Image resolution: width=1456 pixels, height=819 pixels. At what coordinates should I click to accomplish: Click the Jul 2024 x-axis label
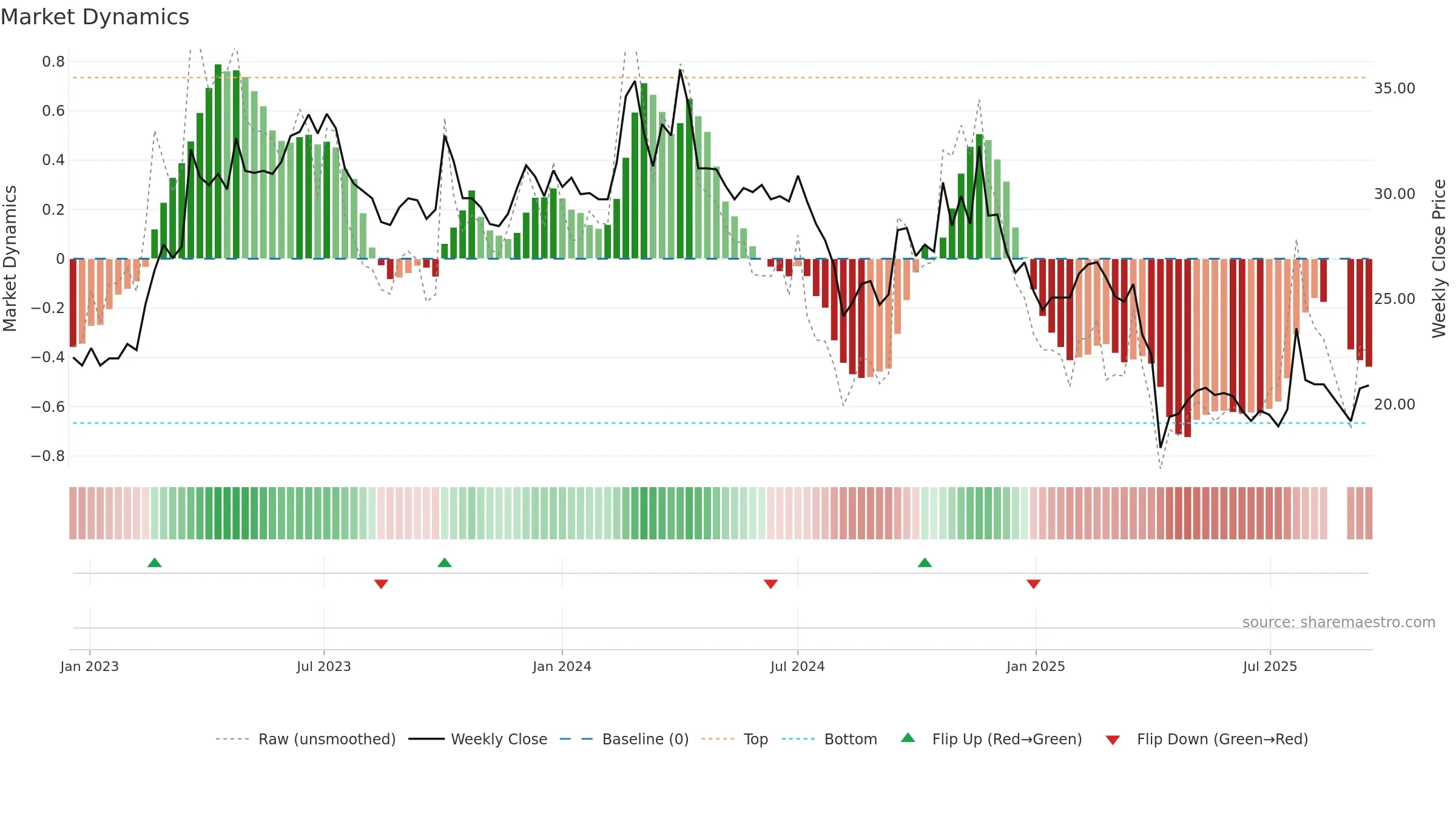tap(798, 666)
